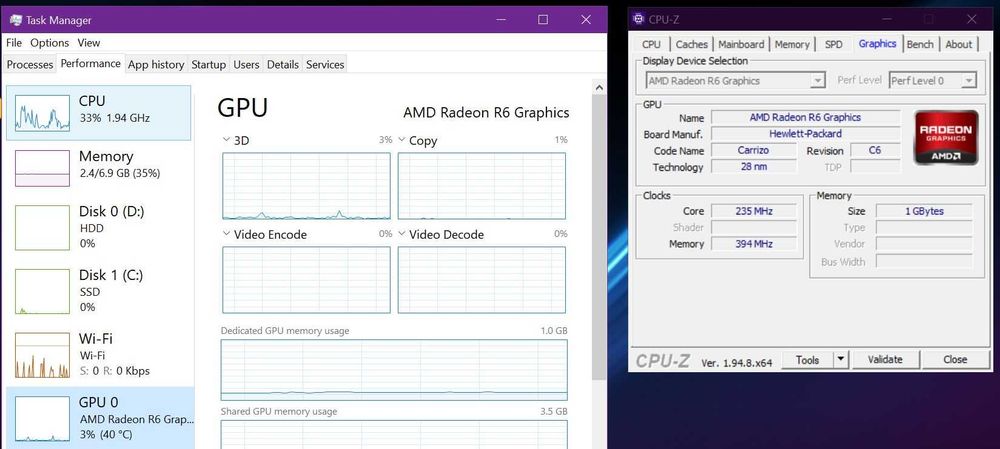
Task: Click the Task Manager vertical scrollbar thumb
Action: [x=599, y=236]
